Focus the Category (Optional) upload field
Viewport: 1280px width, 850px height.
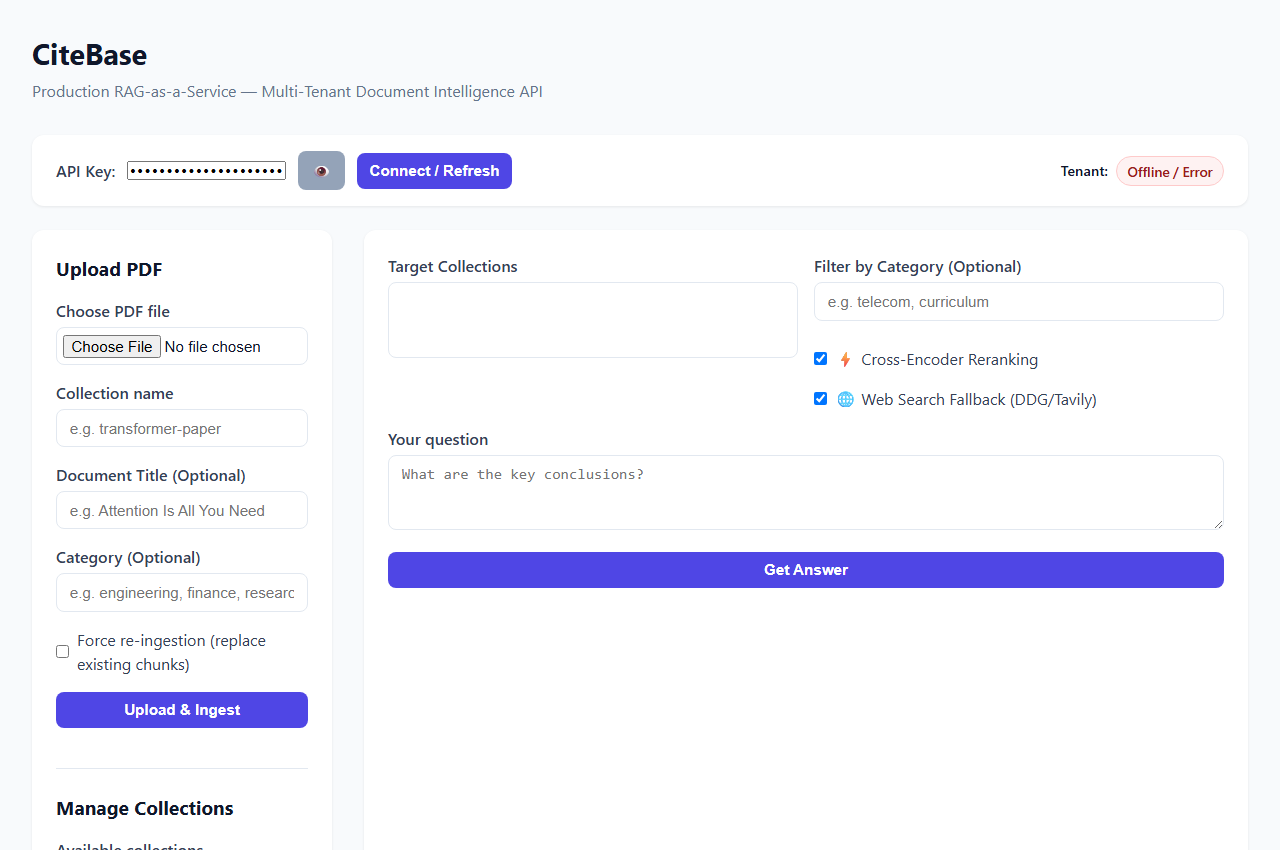pyautogui.click(x=182, y=592)
